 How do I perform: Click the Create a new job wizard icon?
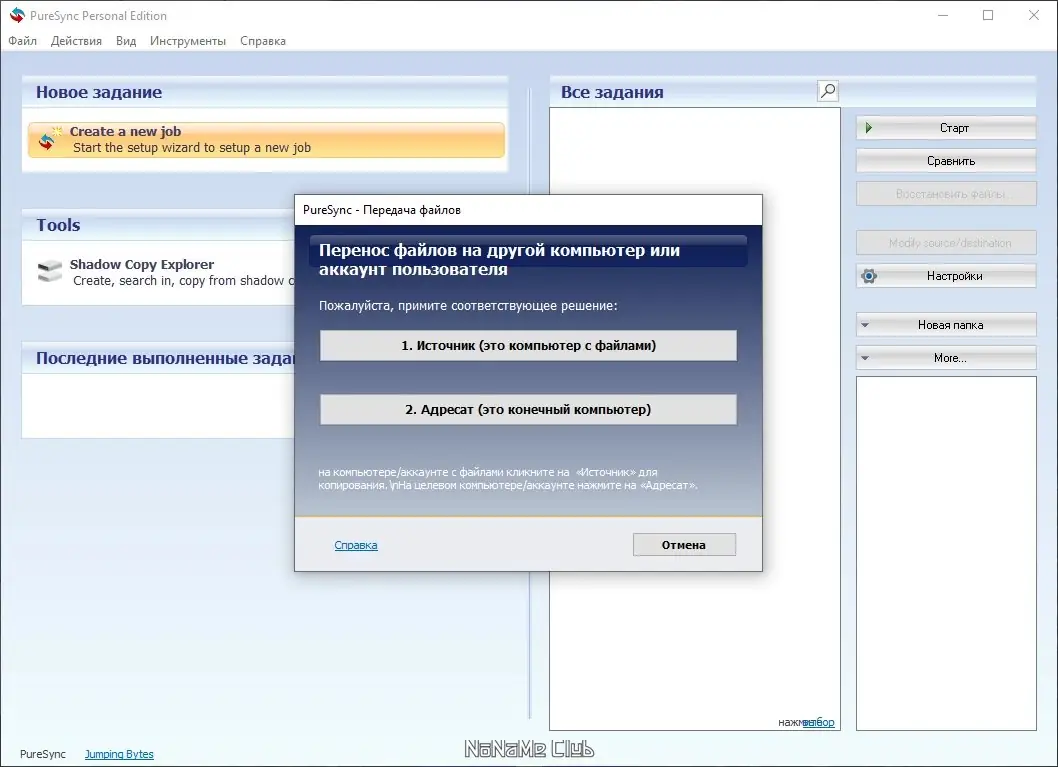pyautogui.click(x=49, y=138)
